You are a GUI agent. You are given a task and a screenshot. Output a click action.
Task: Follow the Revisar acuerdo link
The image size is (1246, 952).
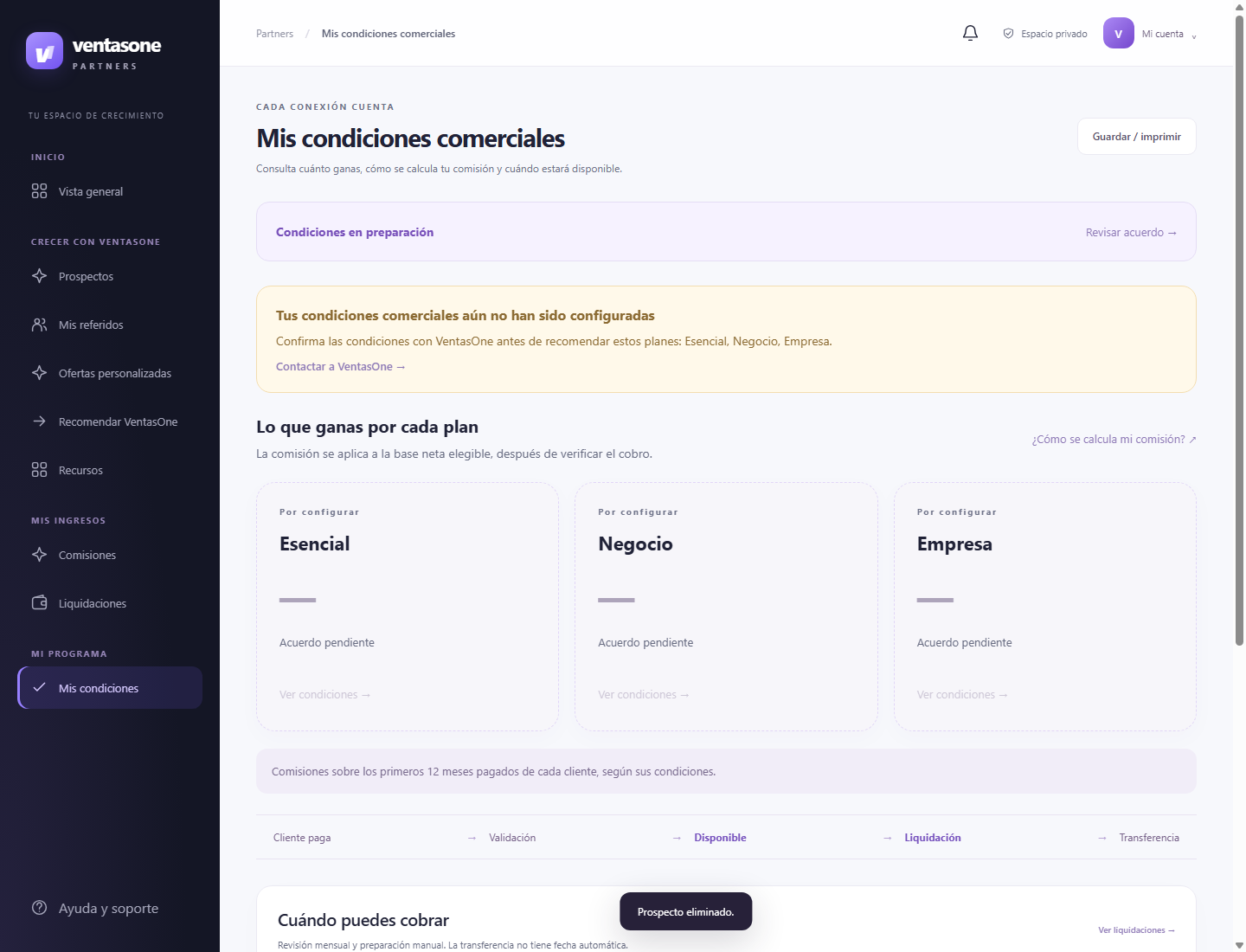tap(1131, 233)
